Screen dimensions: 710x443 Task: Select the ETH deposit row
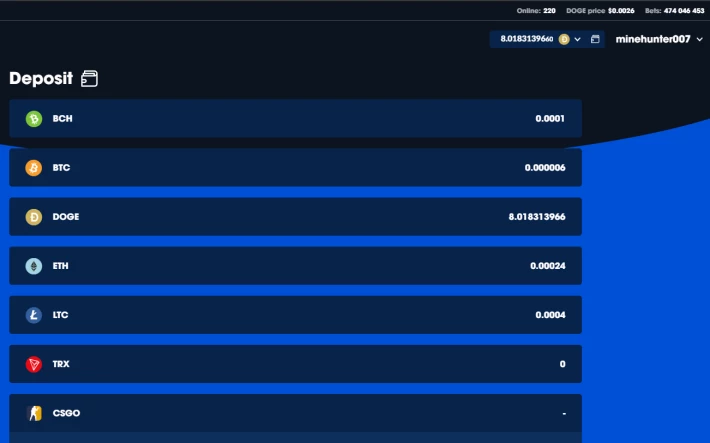pyautogui.click(x=295, y=266)
